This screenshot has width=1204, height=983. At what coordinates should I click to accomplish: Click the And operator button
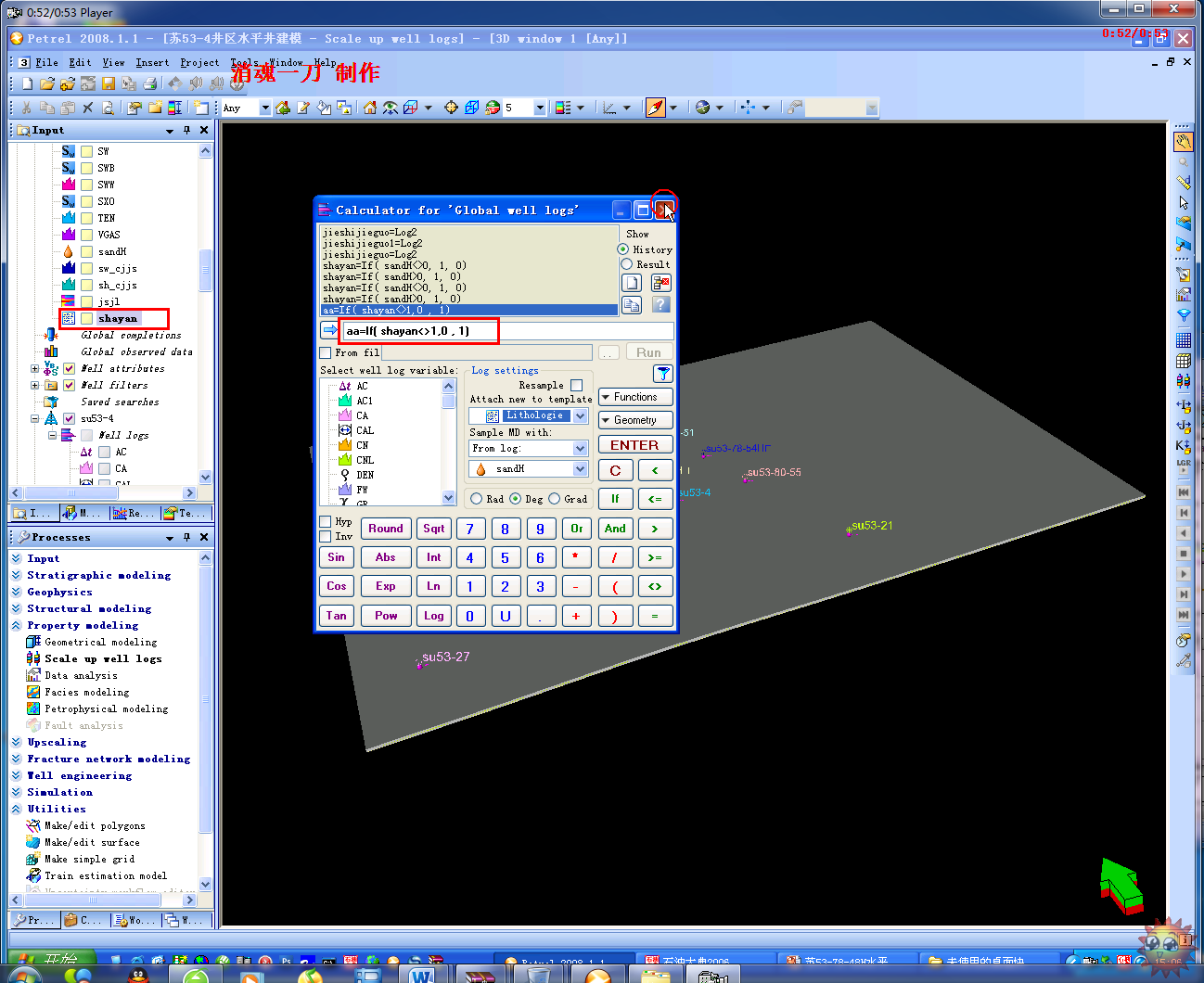[615, 529]
